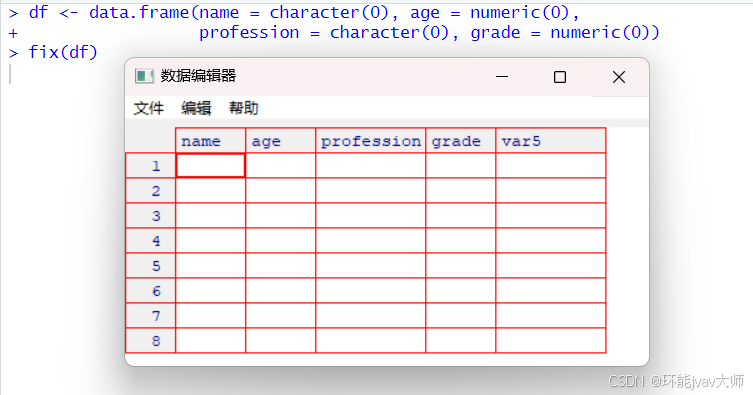Open the 编辑 menu
Image resolution: width=753 pixels, height=395 pixels.
(196, 108)
